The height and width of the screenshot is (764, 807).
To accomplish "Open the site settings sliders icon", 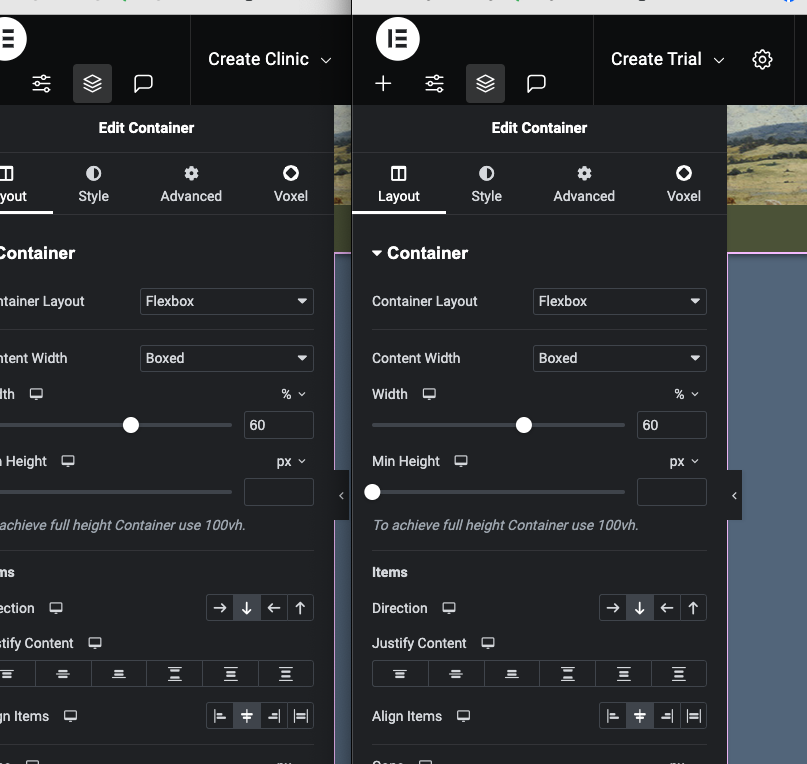I will [x=434, y=84].
